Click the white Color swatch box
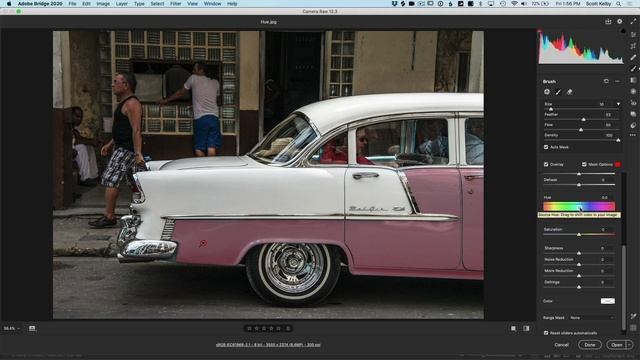The width and height of the screenshot is (640, 360). [x=608, y=301]
